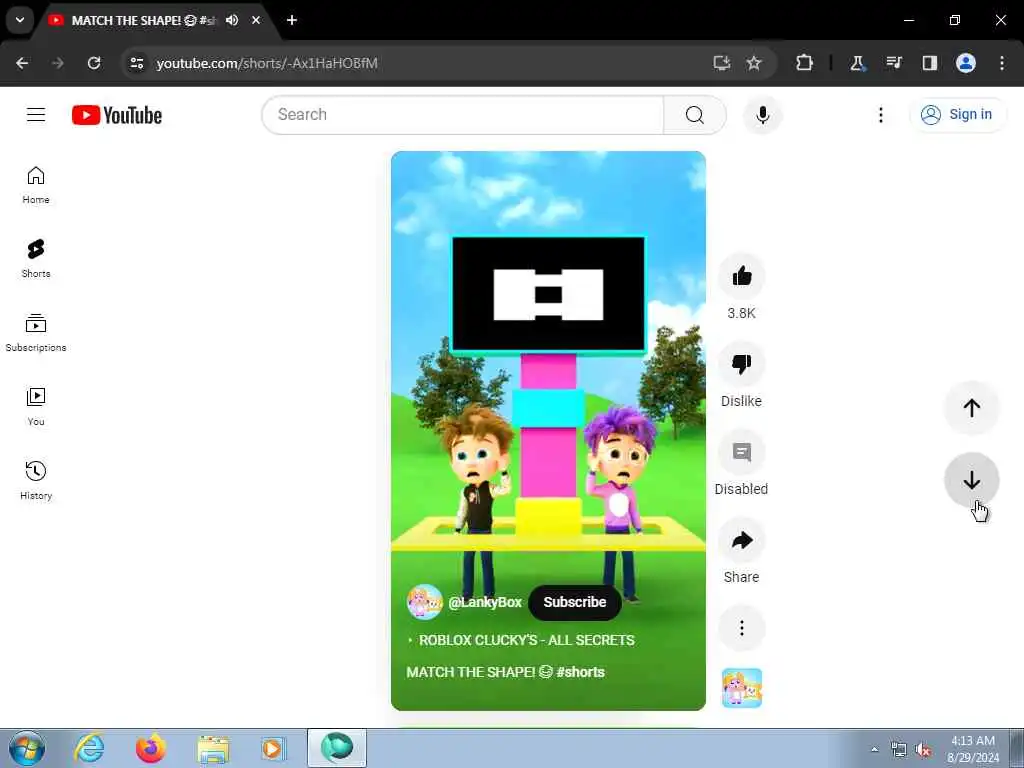The width and height of the screenshot is (1024, 768).
Task: Start voice search with microphone icon
Action: tap(762, 115)
